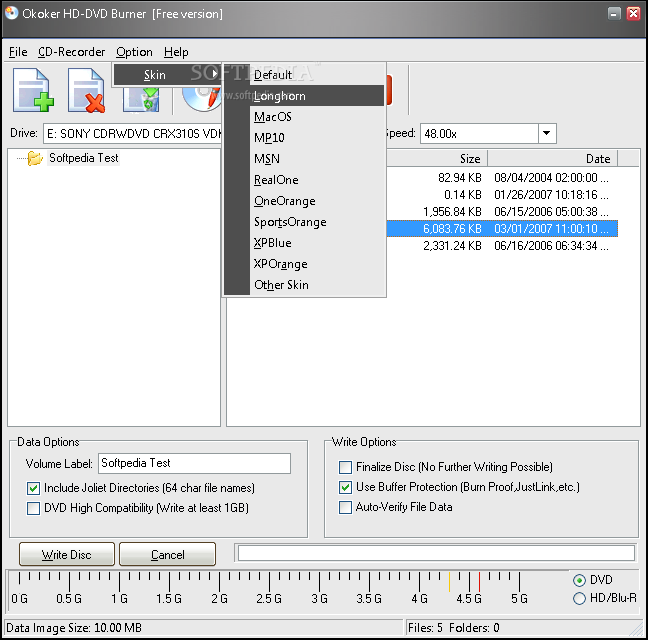This screenshot has height=640, width=648.
Task: Minimize the Okoker HD-DVD Burner window
Action: coord(614,14)
